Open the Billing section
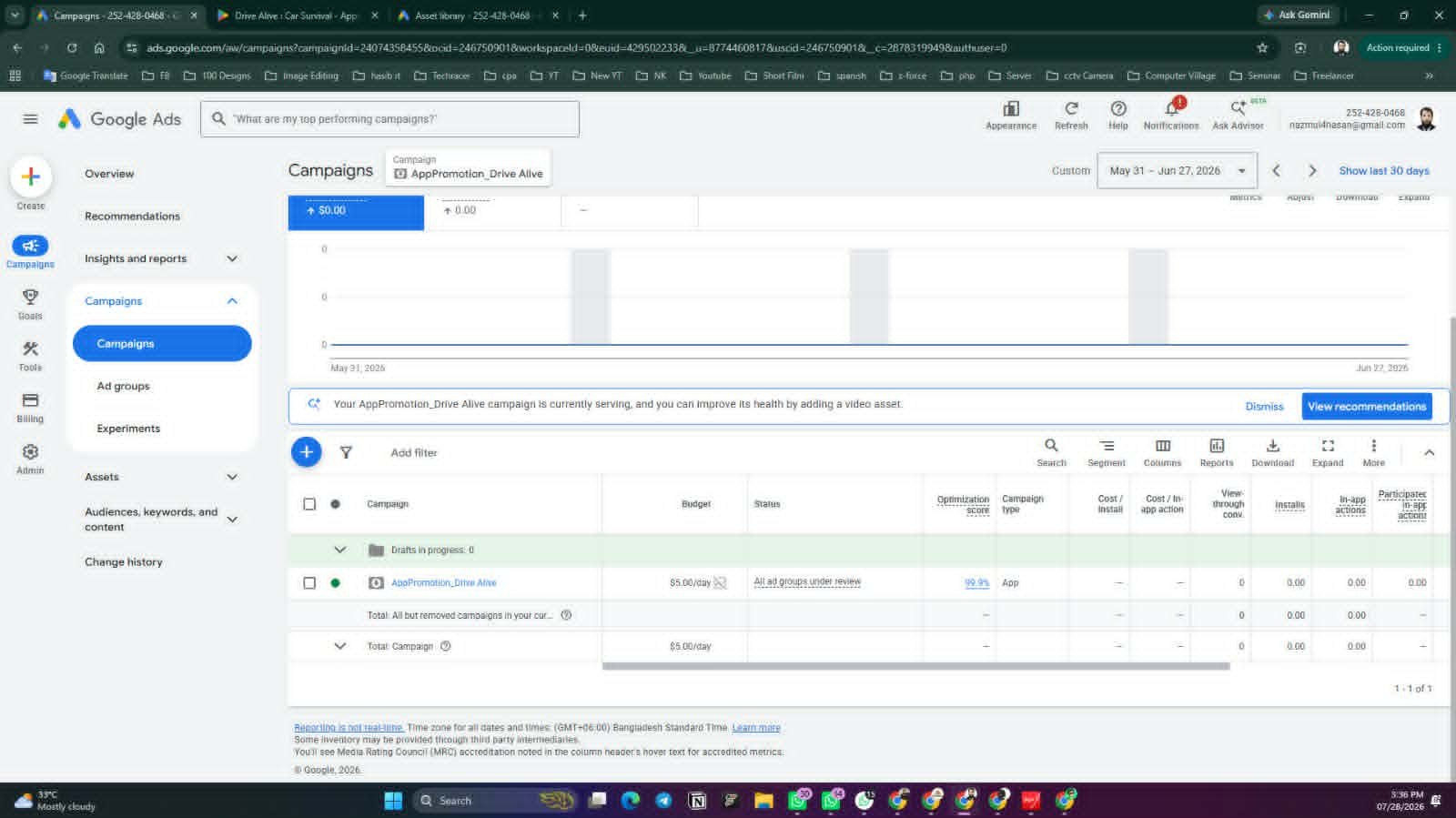The image size is (1456, 818). click(x=30, y=407)
